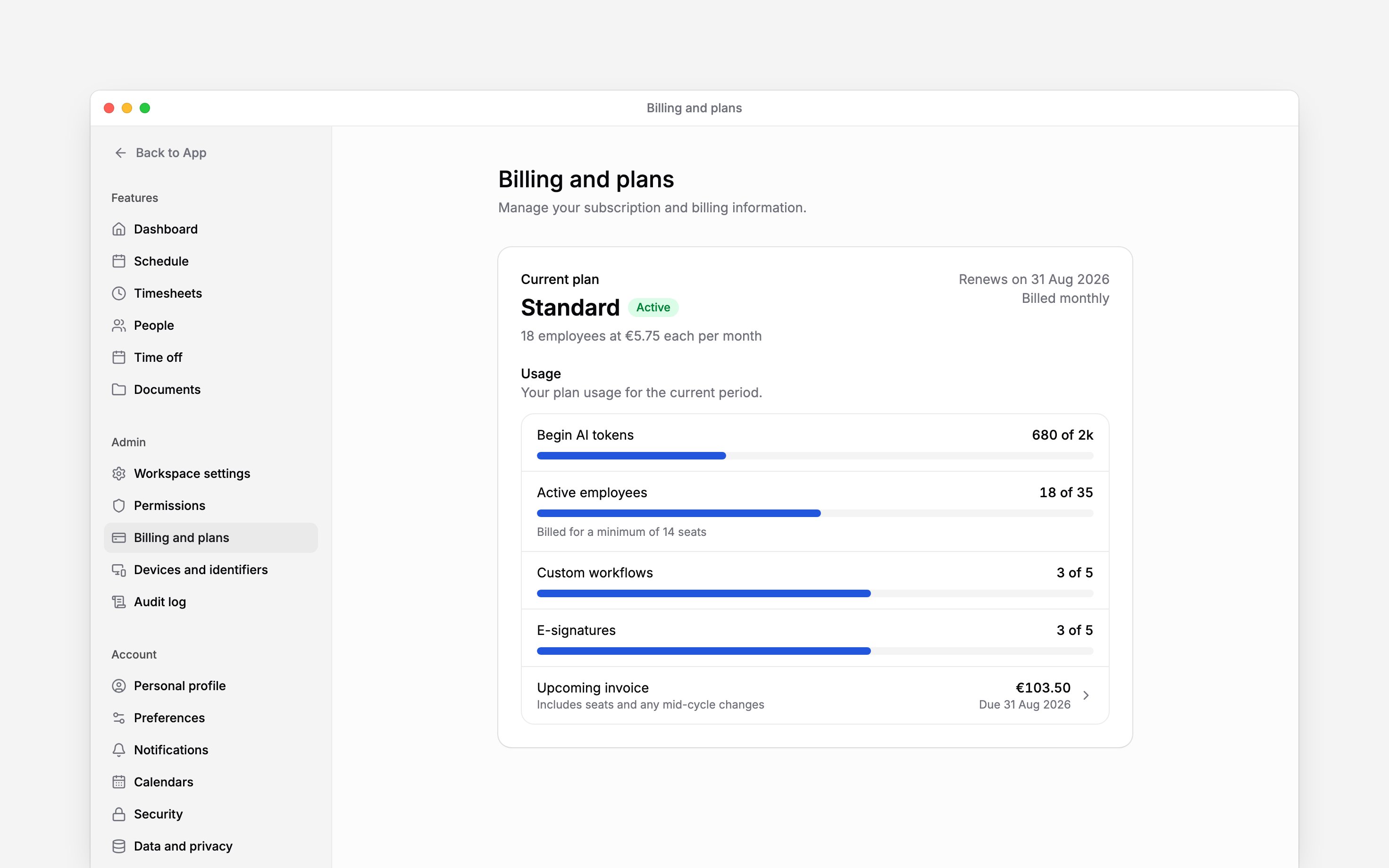The width and height of the screenshot is (1389, 868).
Task: Click the E-signatures progress bar
Action: (x=815, y=651)
